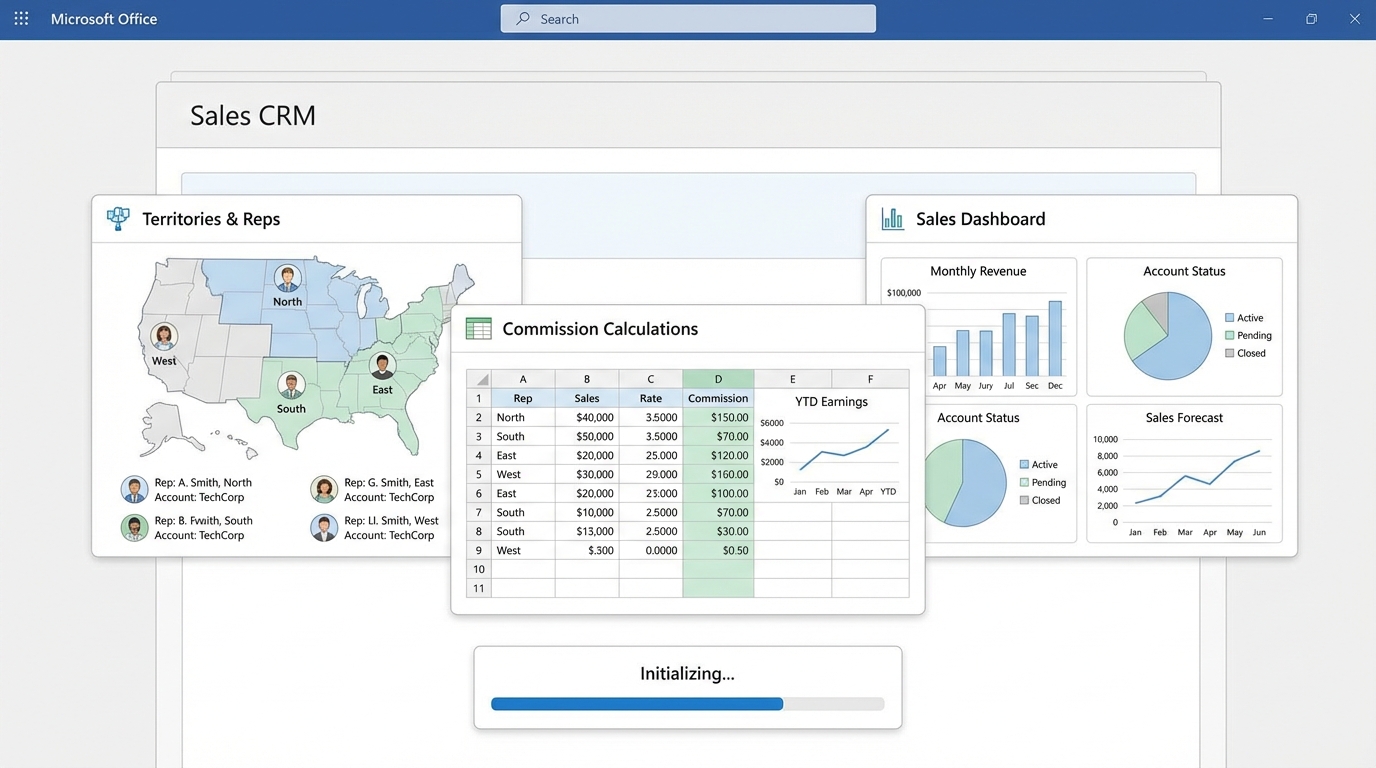This screenshot has height=768, width=1376.
Task: Select the $40,000 Sales cell for North
Action: (x=587, y=417)
